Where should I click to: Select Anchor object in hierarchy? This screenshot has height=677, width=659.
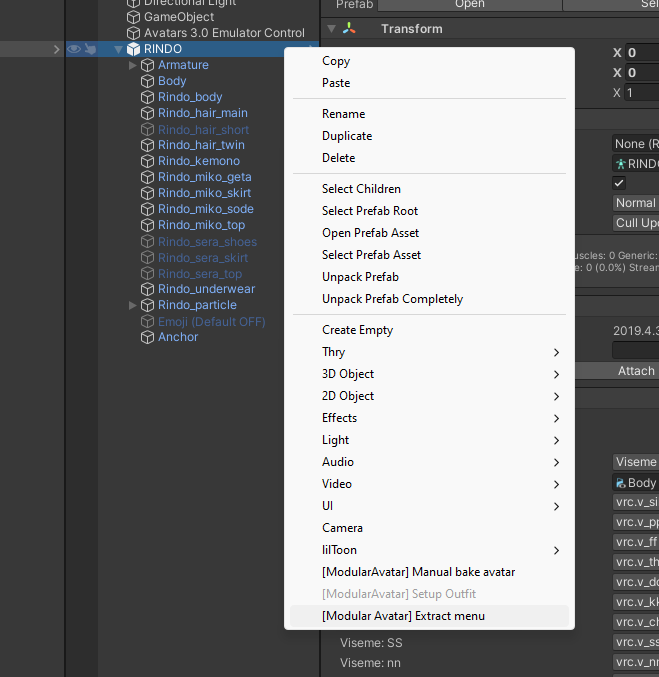(x=178, y=337)
